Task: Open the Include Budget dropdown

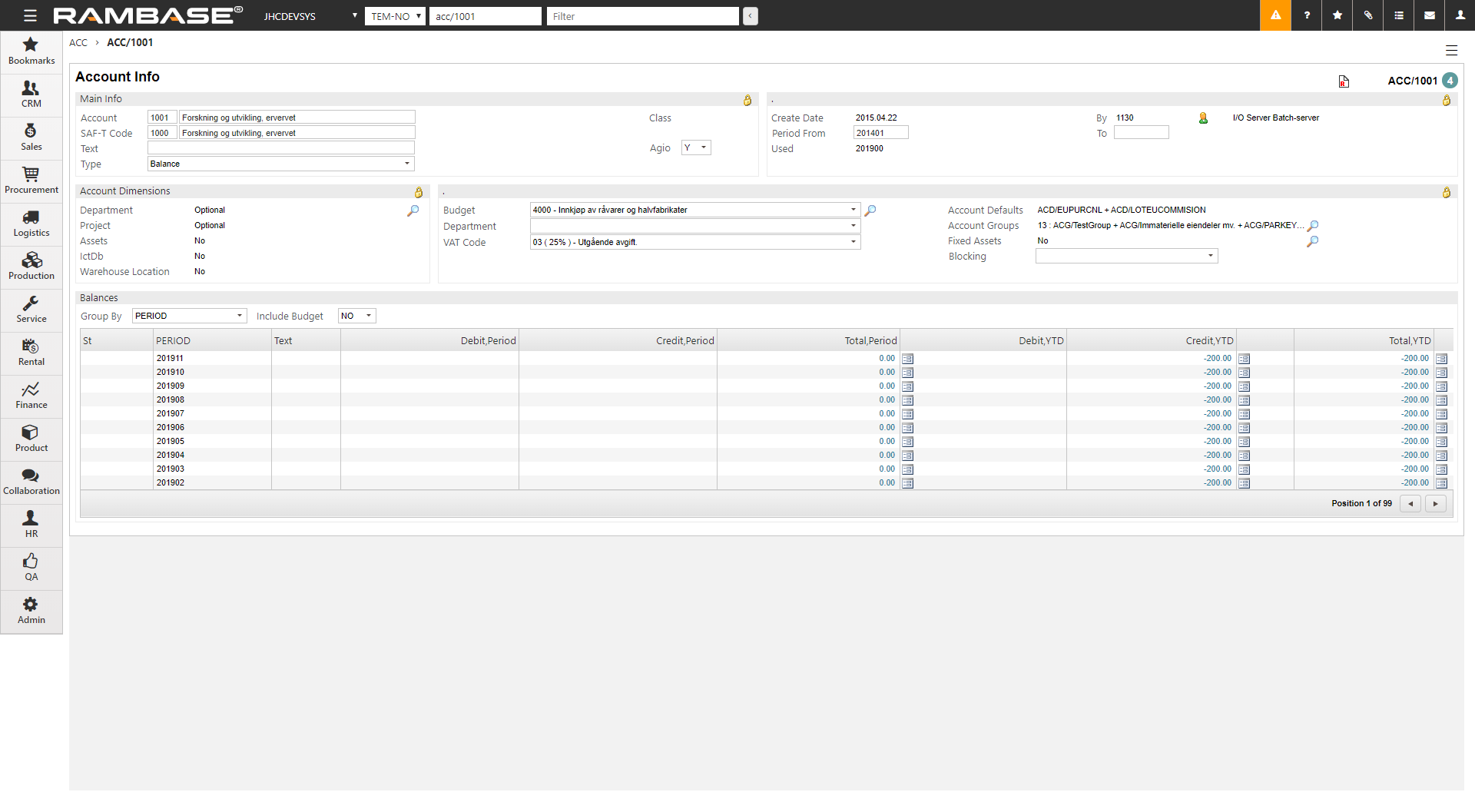Action: coord(368,316)
